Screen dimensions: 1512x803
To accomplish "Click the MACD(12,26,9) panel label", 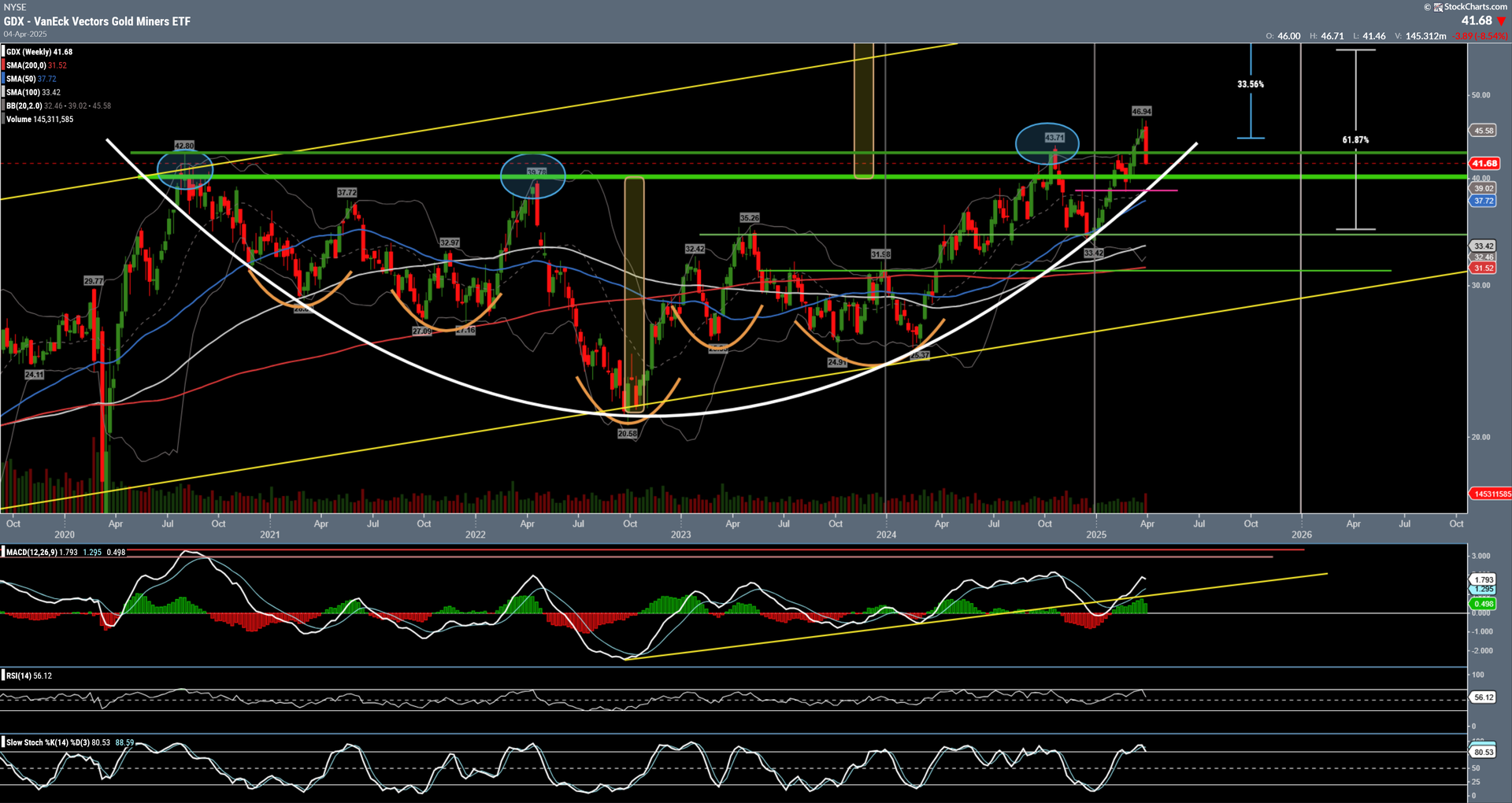I will pyautogui.click(x=31, y=553).
